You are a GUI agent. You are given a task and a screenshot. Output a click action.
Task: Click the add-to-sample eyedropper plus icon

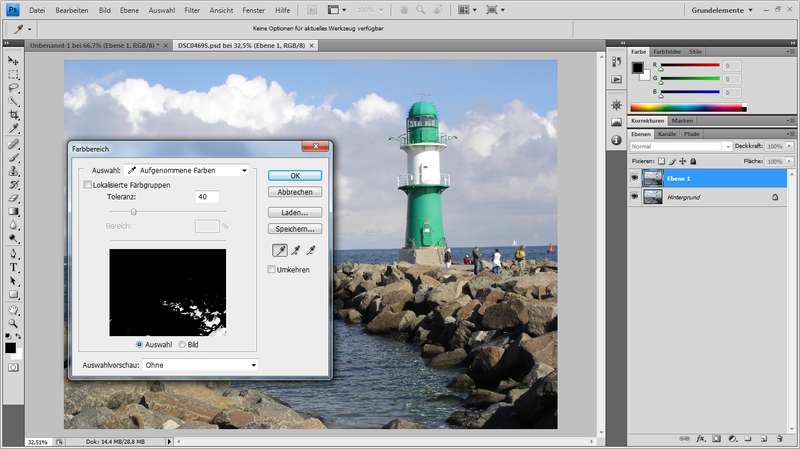[295, 250]
